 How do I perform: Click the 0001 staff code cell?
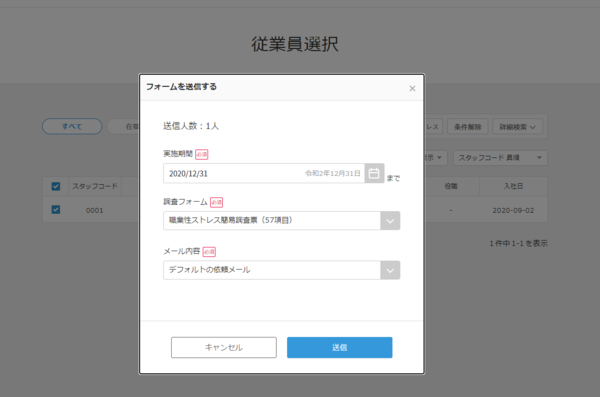tap(95, 210)
